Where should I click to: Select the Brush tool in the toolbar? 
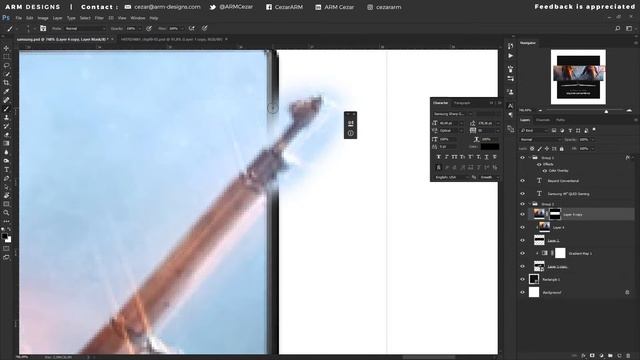[6, 109]
